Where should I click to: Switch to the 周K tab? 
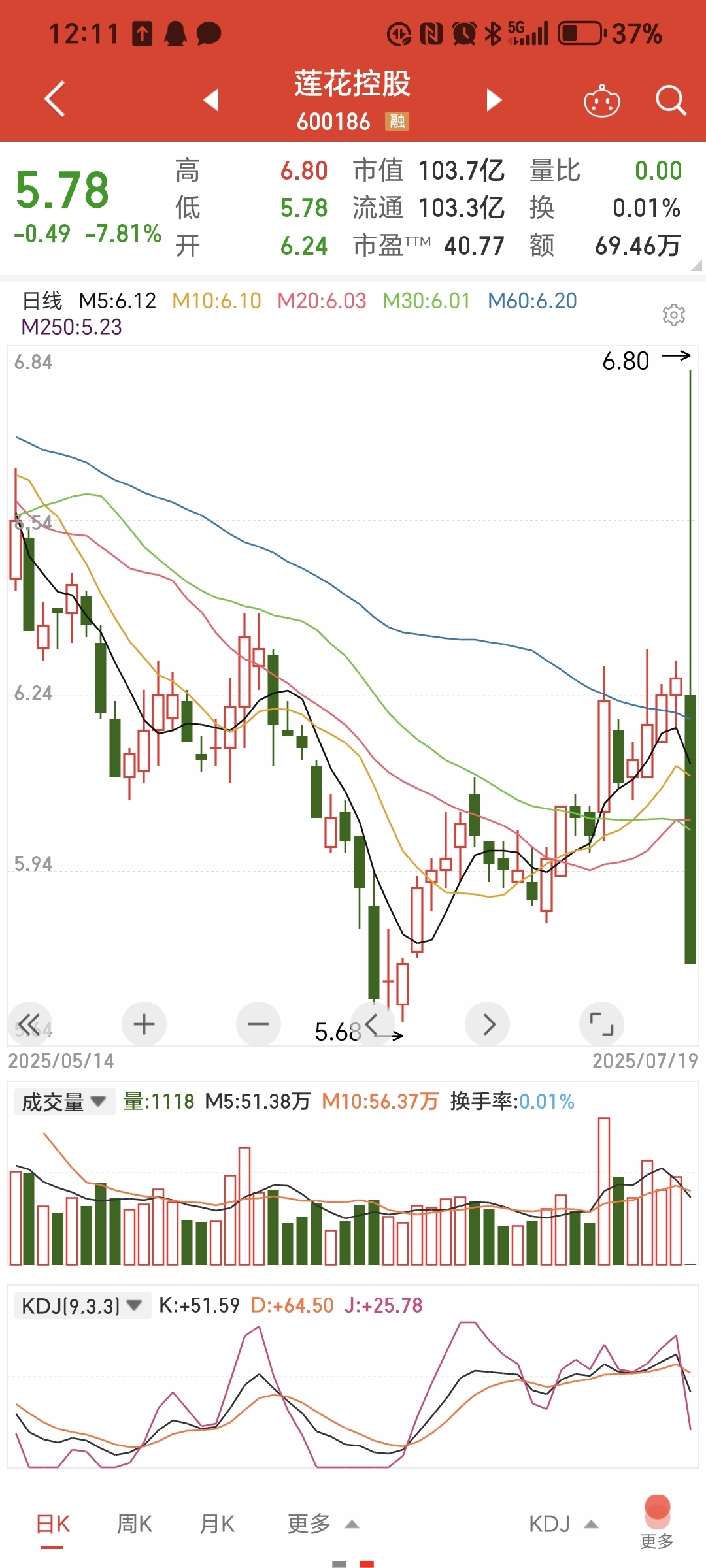click(134, 1524)
